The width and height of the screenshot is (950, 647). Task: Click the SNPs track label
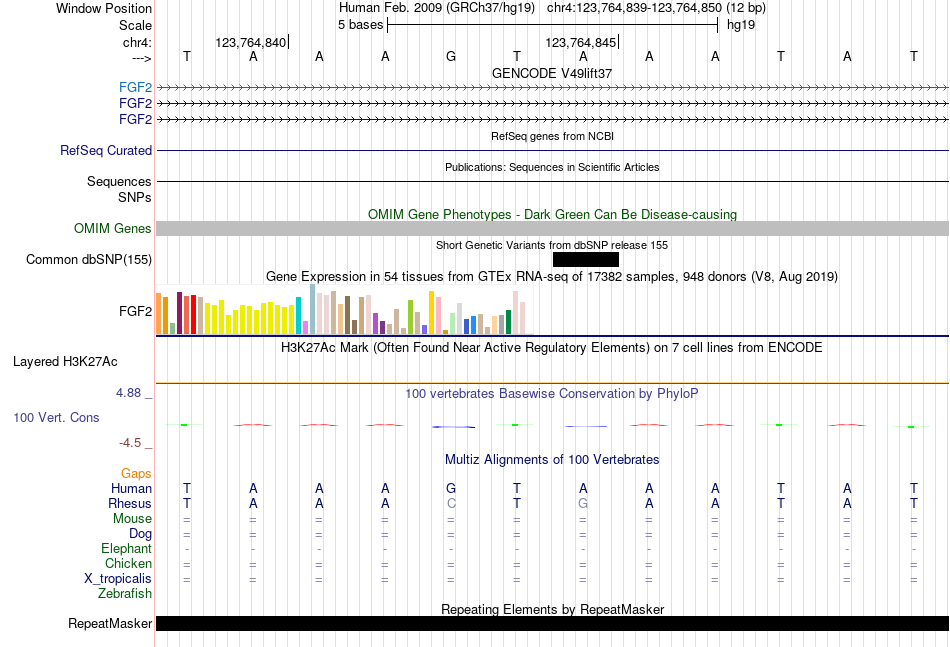click(135, 197)
